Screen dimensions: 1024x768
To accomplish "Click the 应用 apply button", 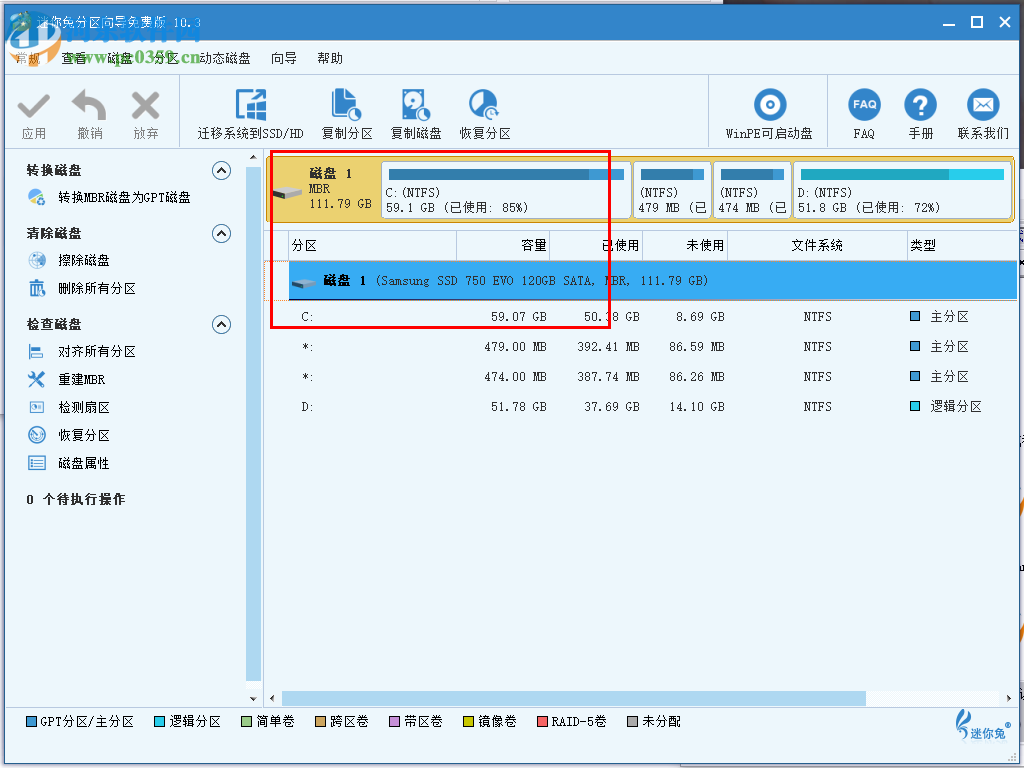I will click(33, 111).
